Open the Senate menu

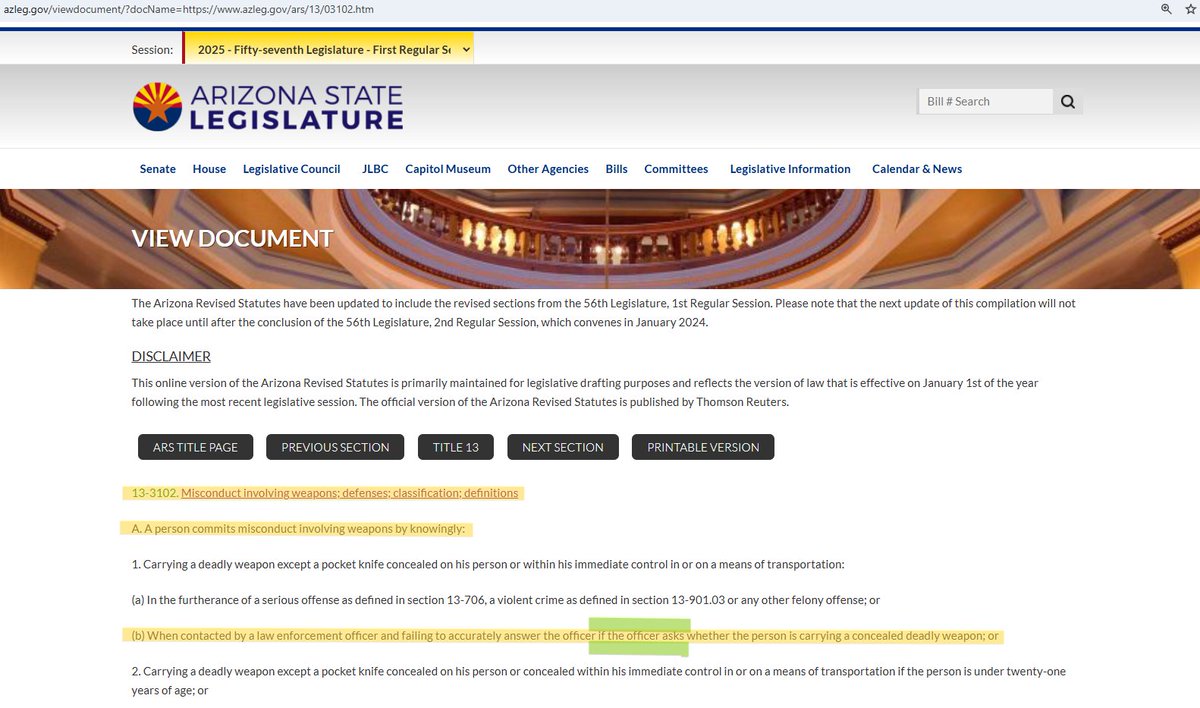[x=158, y=169]
